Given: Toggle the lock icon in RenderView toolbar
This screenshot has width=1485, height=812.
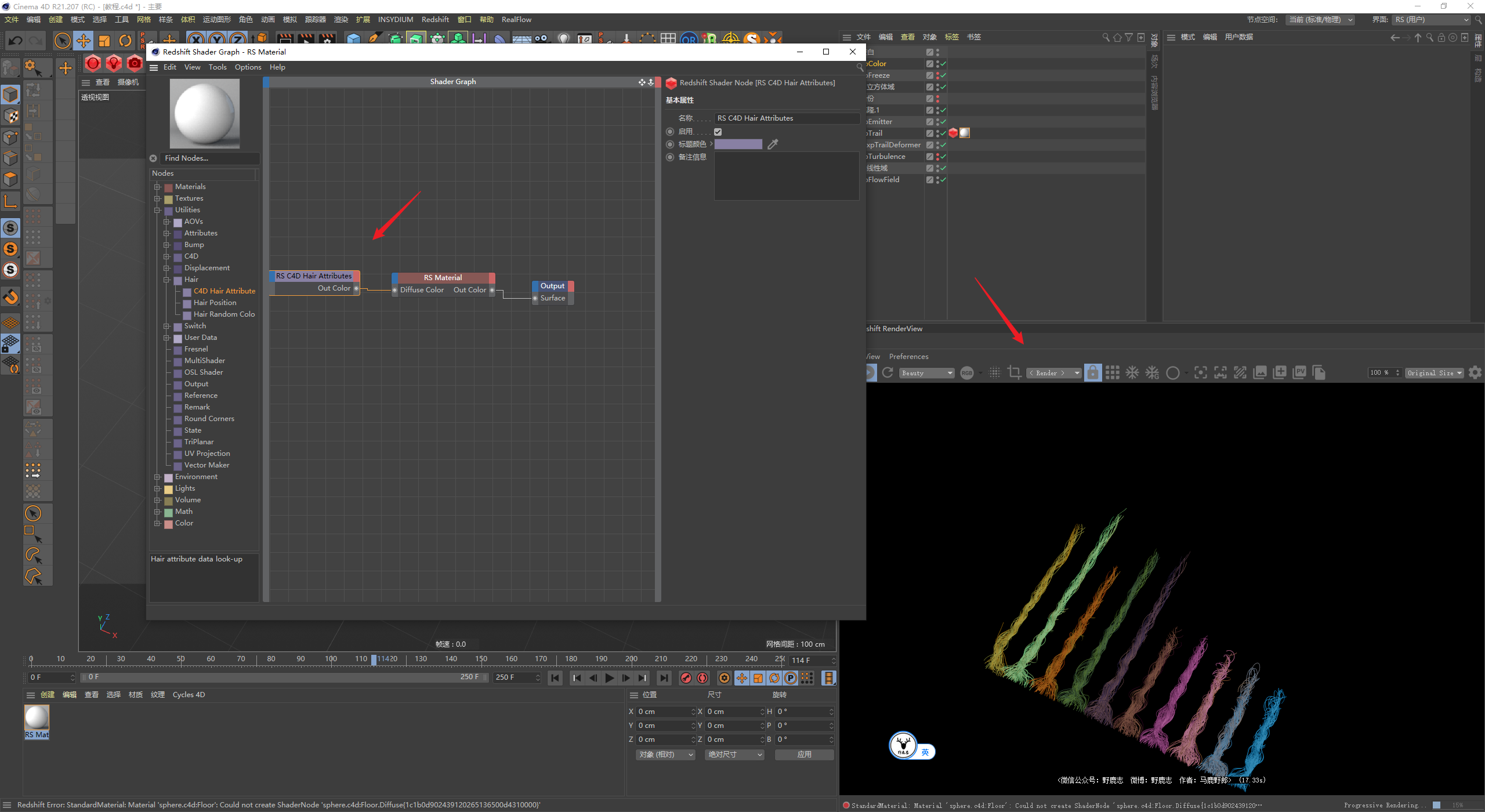Looking at the screenshot, I should pos(1093,372).
